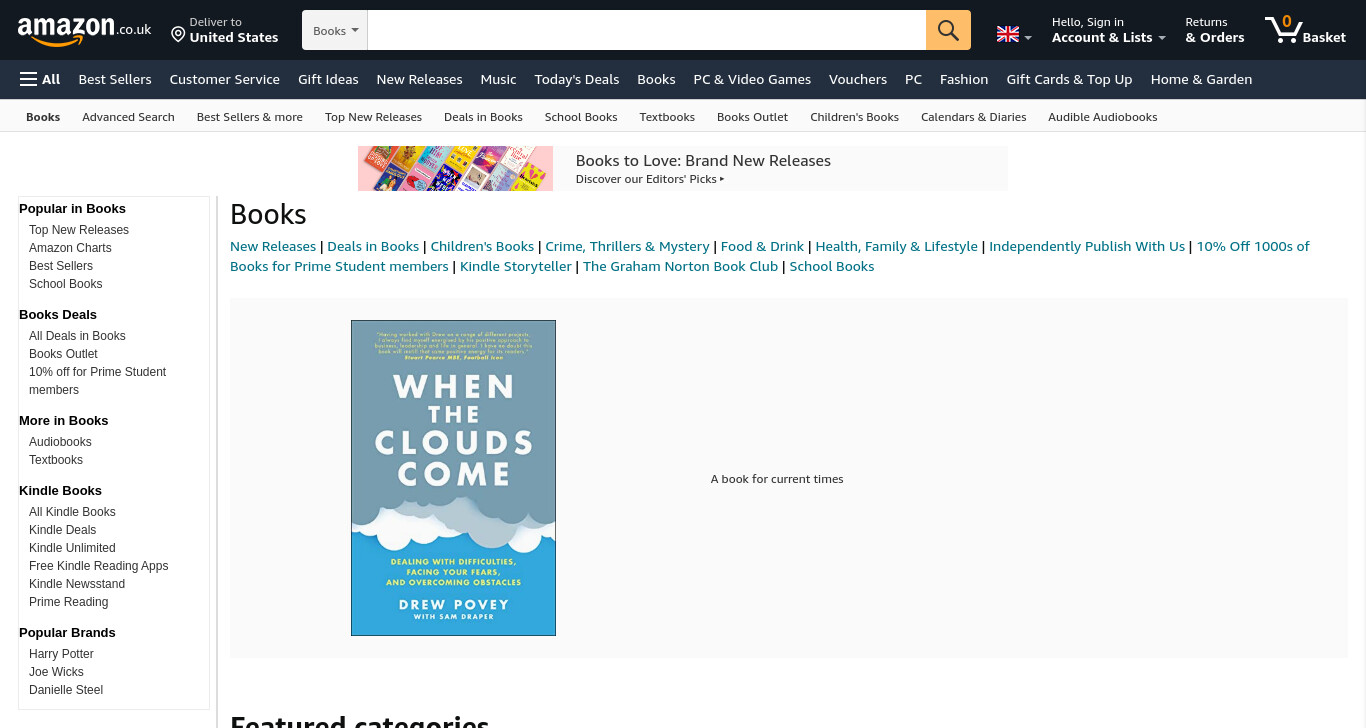Open Fashion in nav bar

click(x=964, y=79)
